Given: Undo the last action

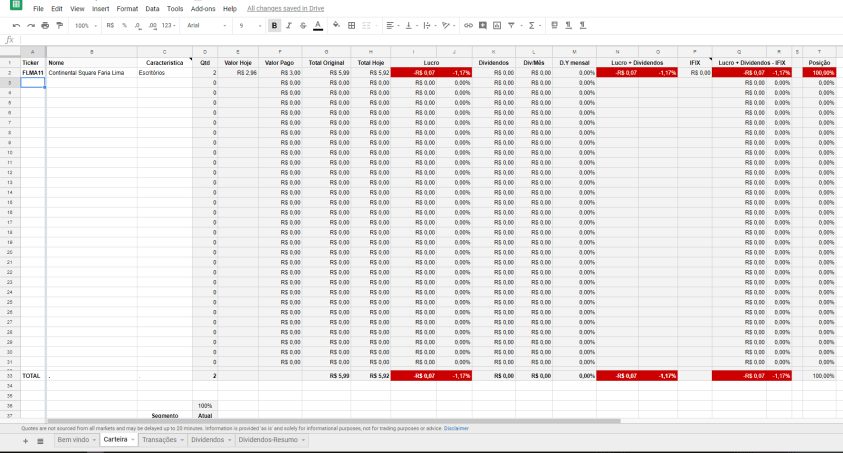Looking at the screenshot, I should coord(16,25).
